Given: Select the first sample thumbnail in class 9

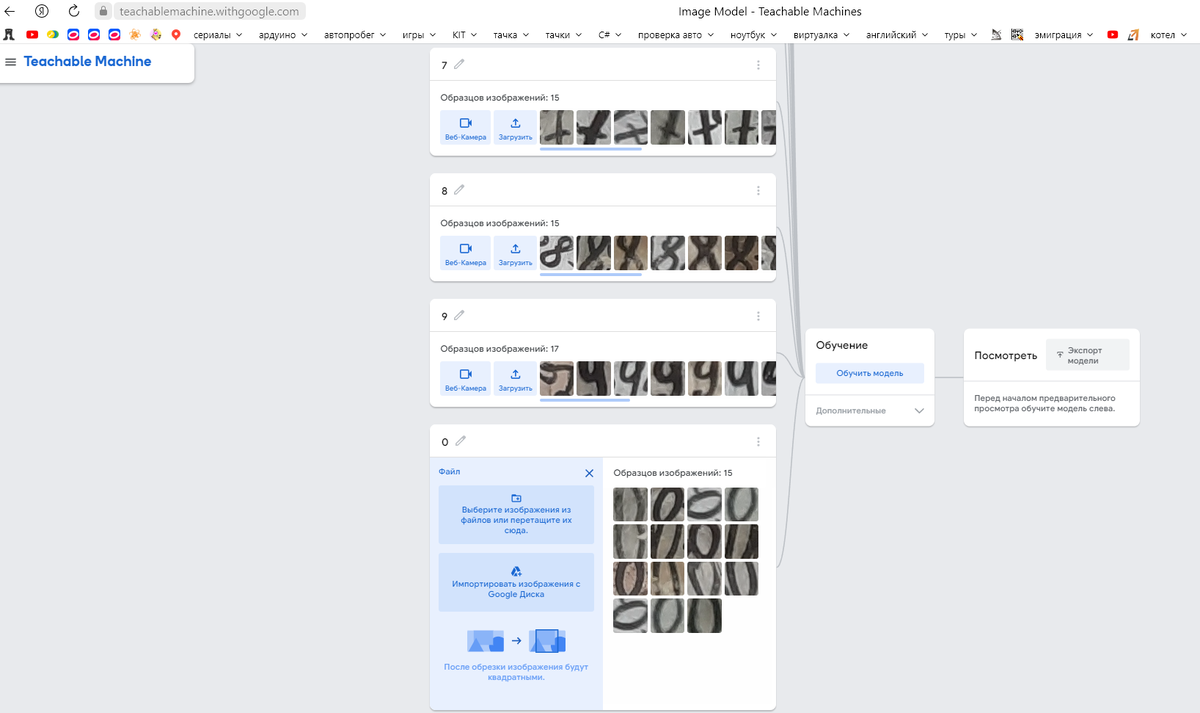Looking at the screenshot, I should pos(557,378).
